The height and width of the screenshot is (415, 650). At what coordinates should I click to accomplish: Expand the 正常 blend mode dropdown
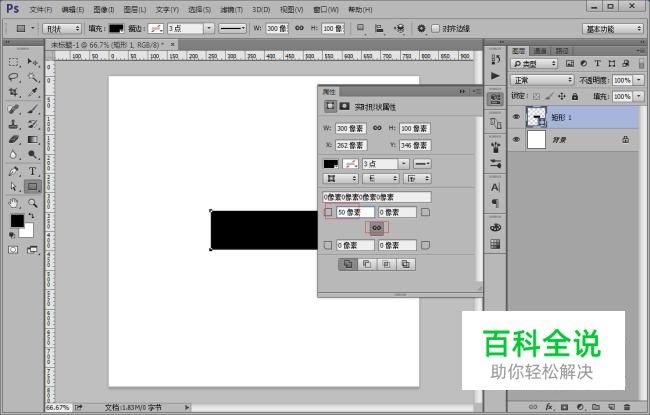pyautogui.click(x=542, y=80)
